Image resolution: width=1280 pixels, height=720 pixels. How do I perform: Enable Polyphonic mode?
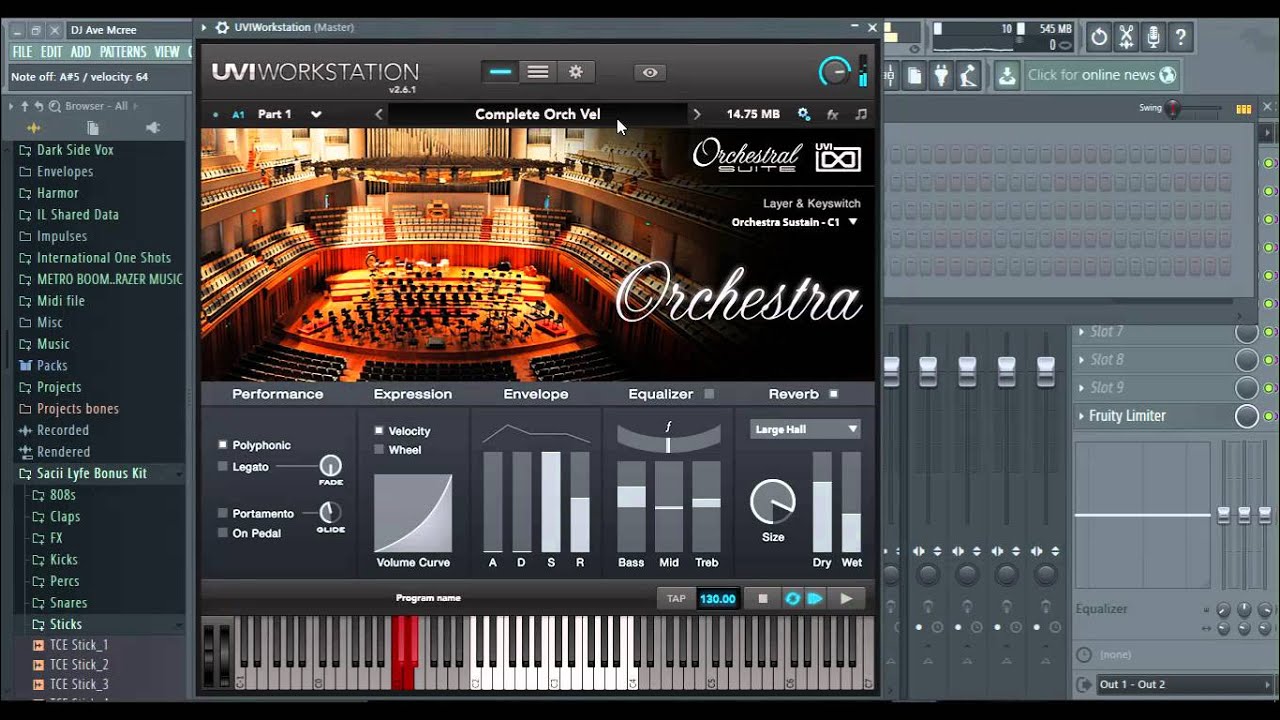coord(223,445)
